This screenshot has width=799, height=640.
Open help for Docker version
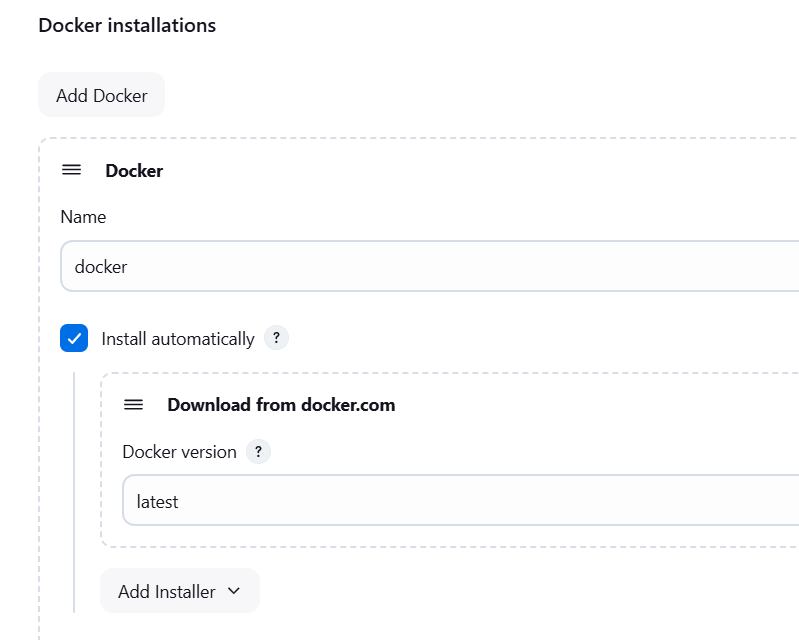tap(258, 451)
